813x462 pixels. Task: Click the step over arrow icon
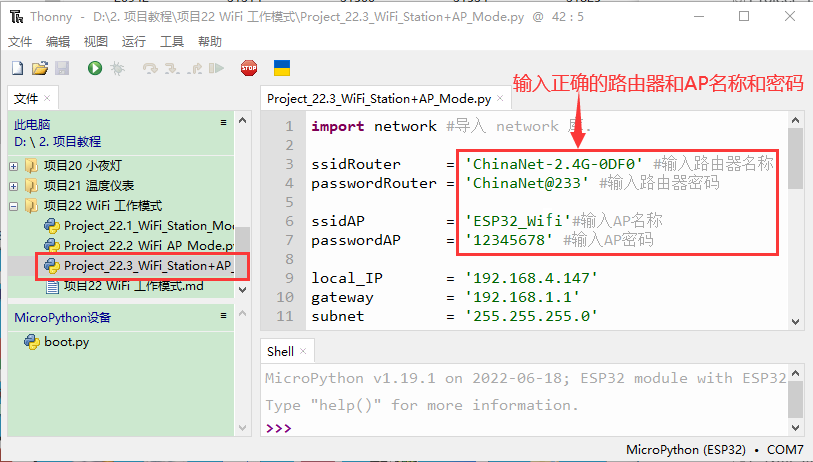150,68
